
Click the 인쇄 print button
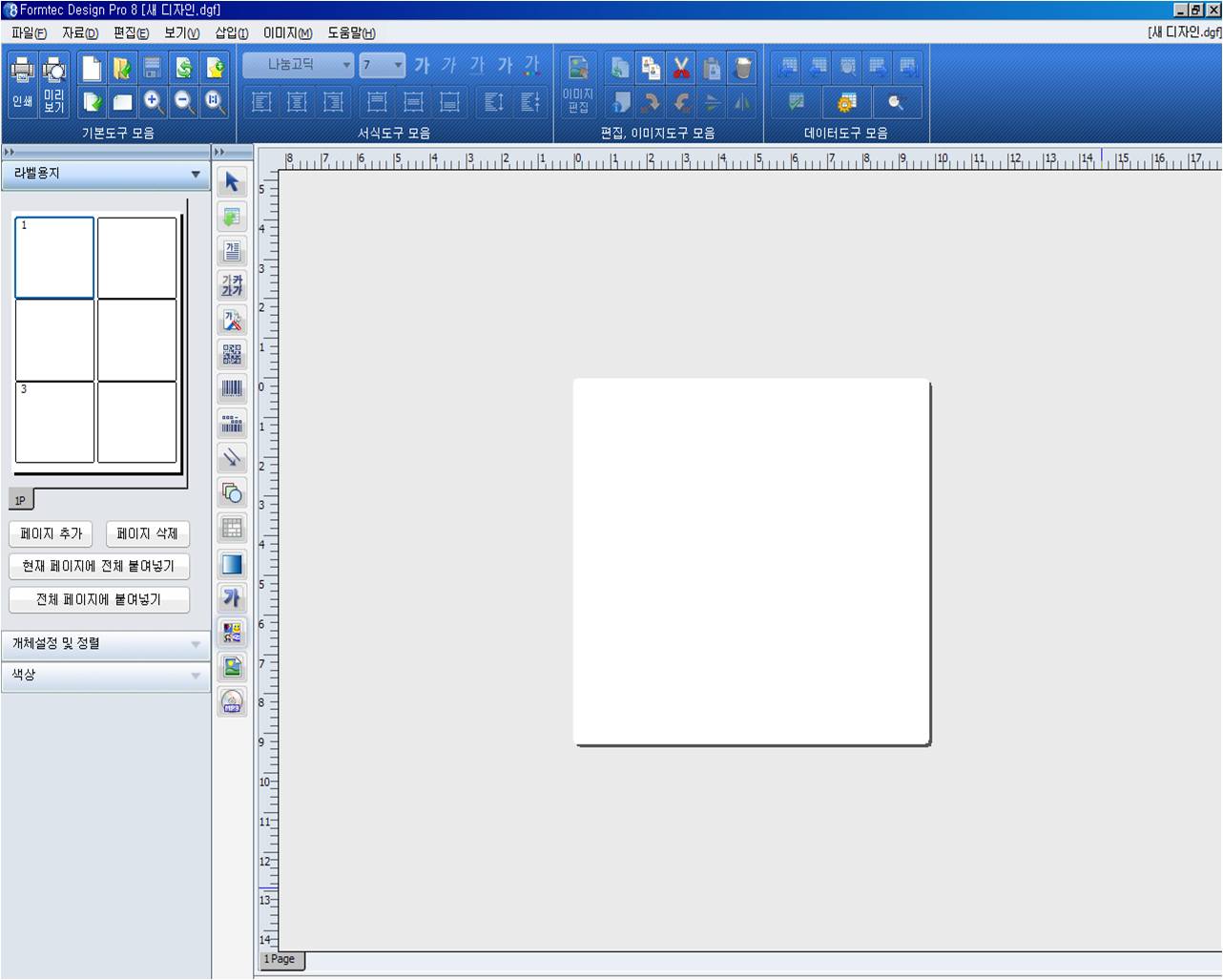click(x=23, y=84)
